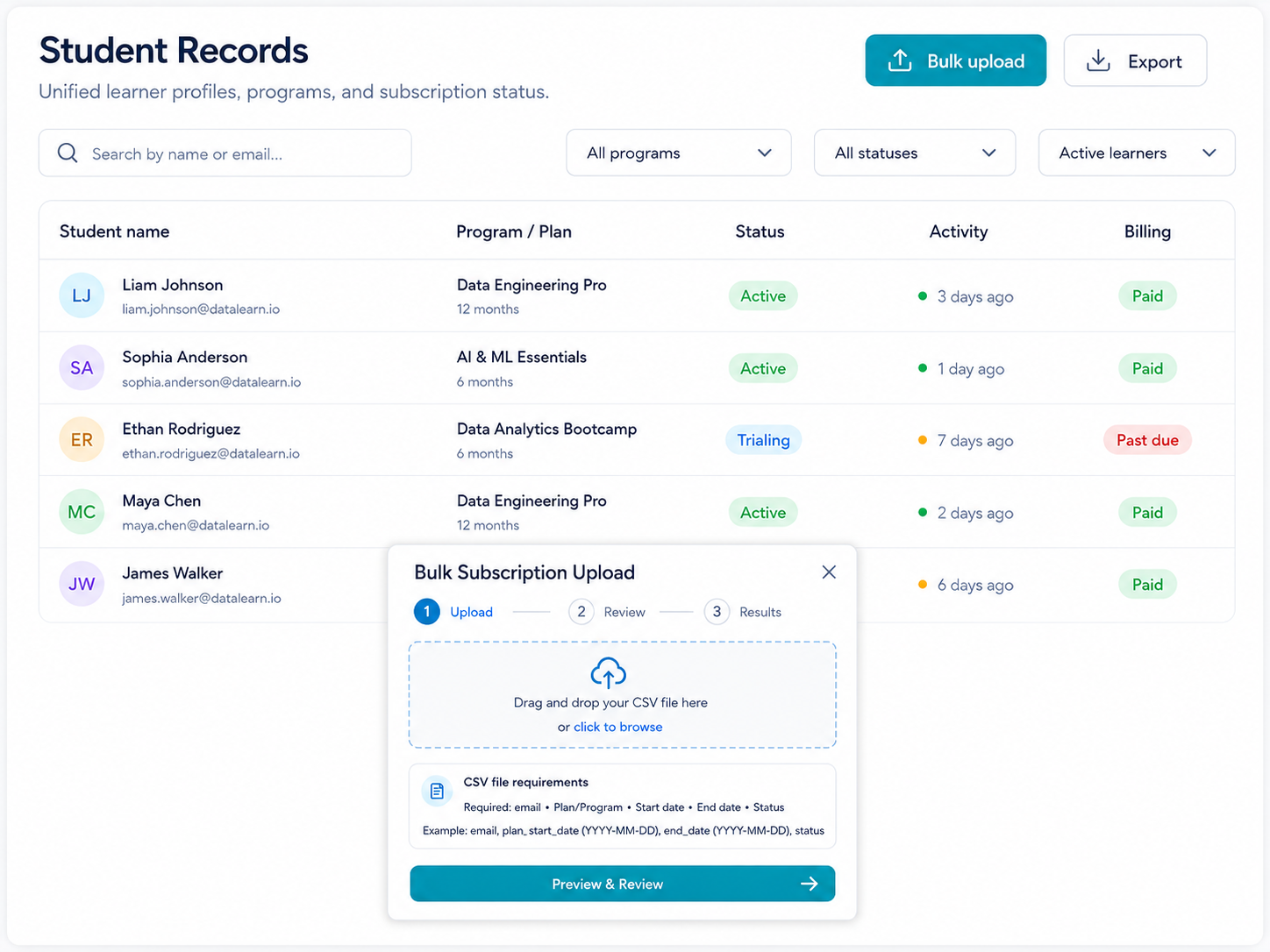
Task: Click the Bulk upload button
Action: coord(955,60)
